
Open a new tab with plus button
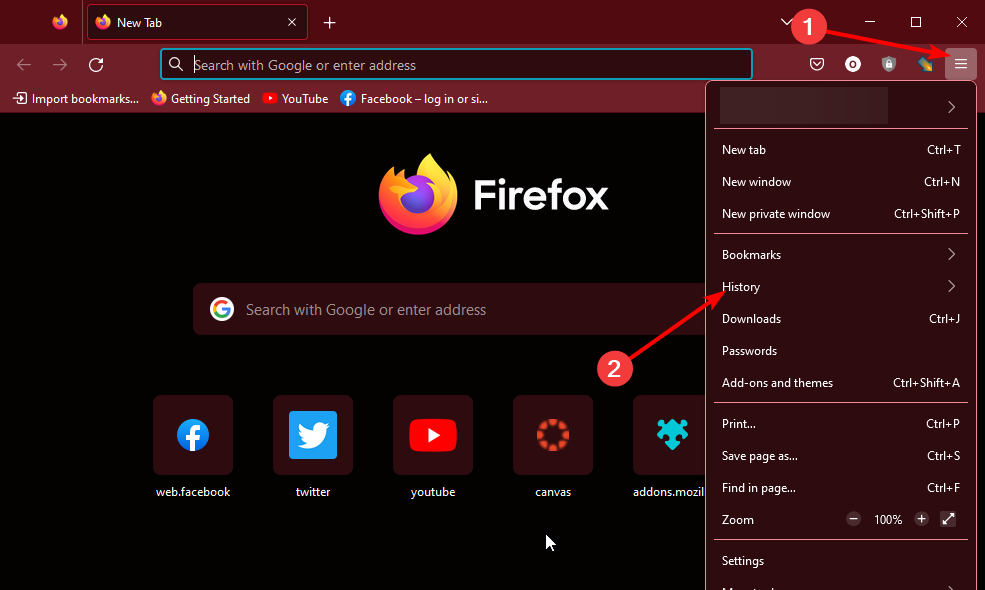pos(329,23)
